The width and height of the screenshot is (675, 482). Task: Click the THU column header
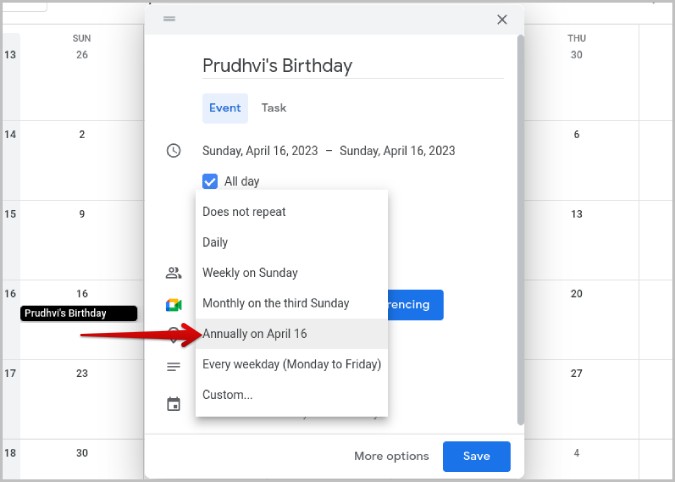576,38
